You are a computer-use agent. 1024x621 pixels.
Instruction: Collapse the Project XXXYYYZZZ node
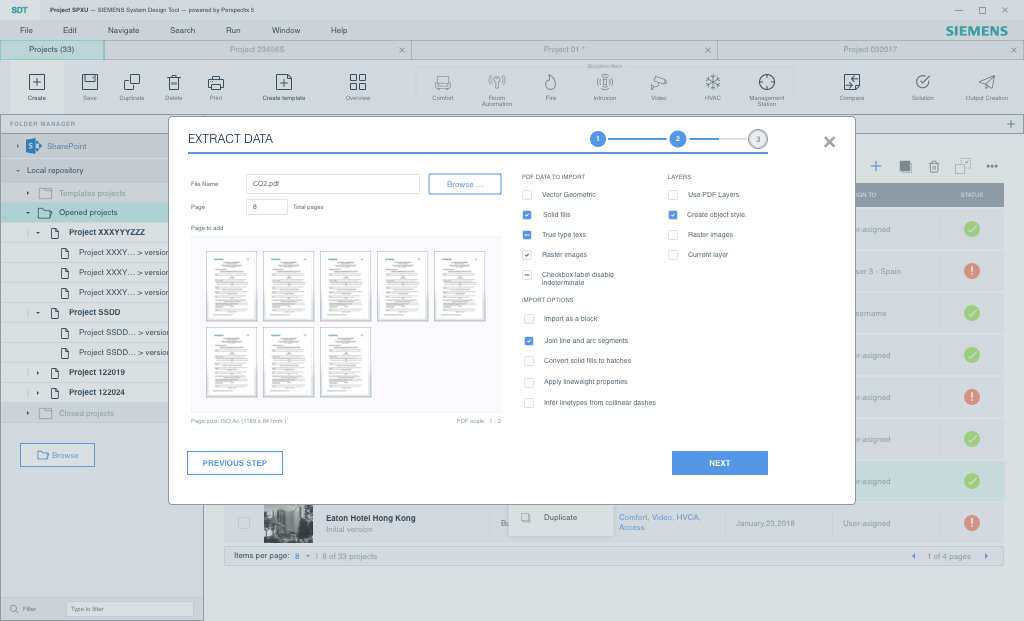tap(38, 233)
